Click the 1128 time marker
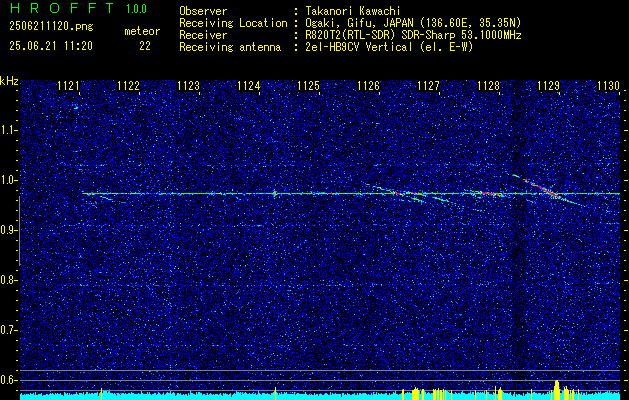The height and width of the screenshot is (400, 629). click(x=489, y=86)
